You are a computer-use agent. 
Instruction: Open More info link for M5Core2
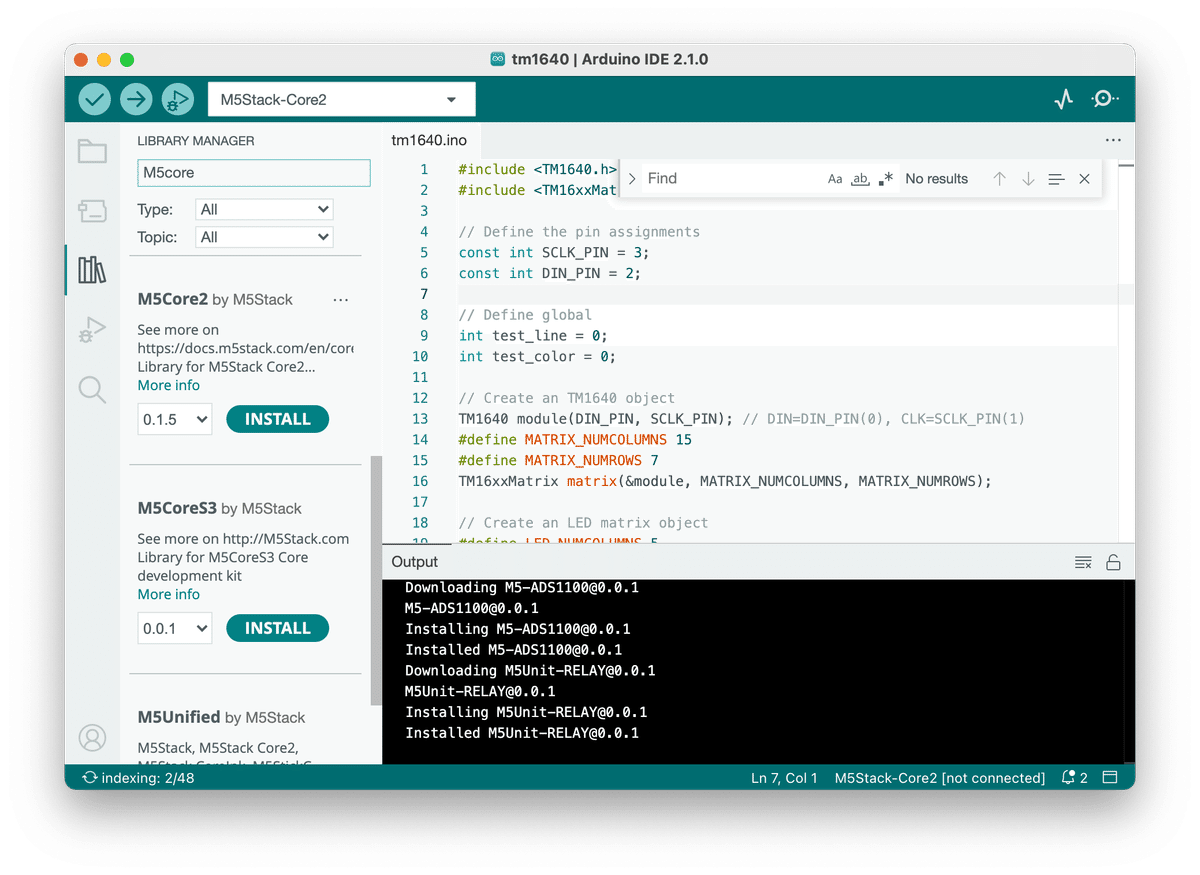(x=168, y=385)
